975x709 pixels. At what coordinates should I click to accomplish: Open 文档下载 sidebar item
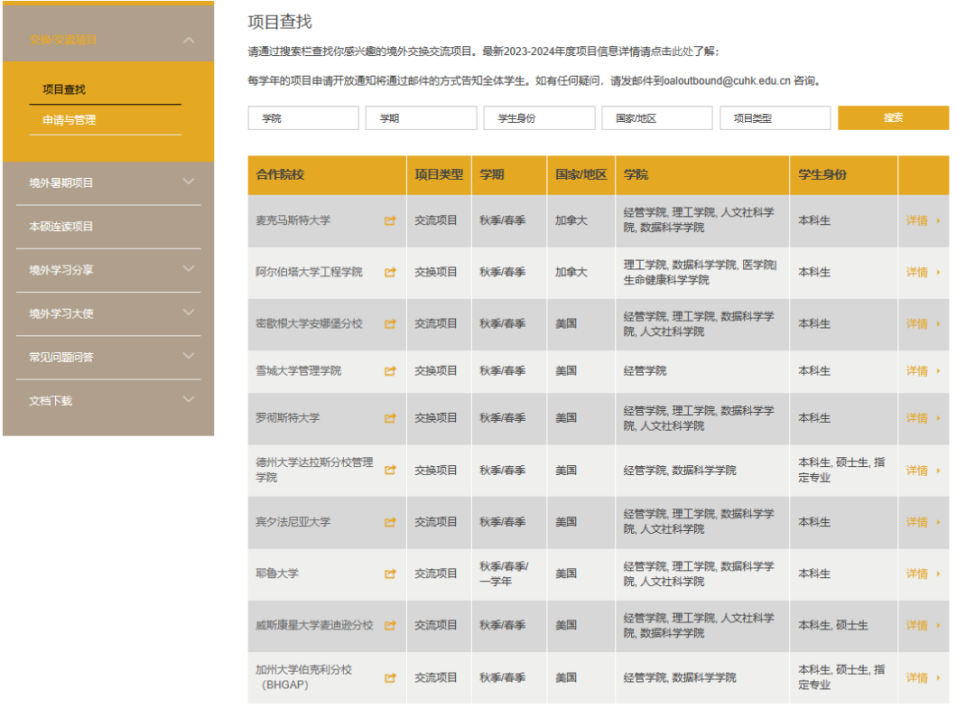click(x=50, y=401)
